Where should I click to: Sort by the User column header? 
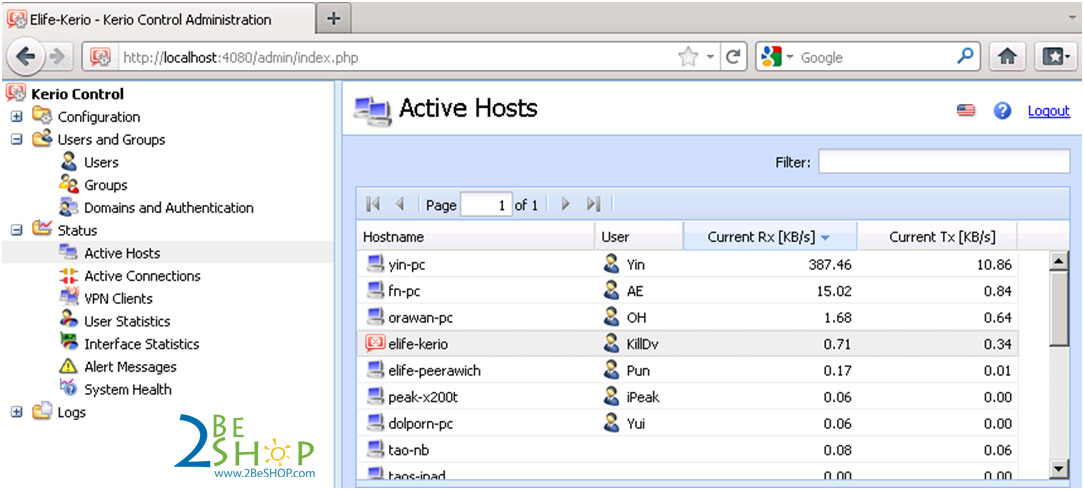point(639,237)
